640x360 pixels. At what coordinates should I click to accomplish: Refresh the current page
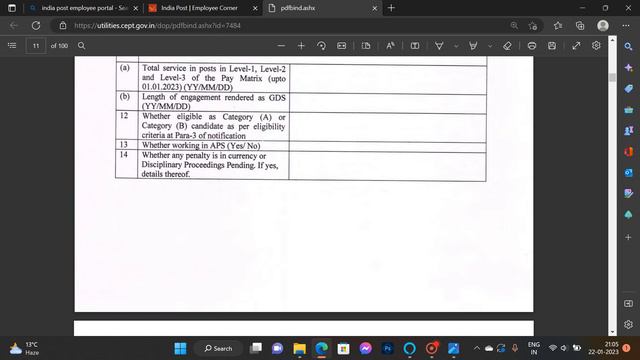(x=36, y=25)
